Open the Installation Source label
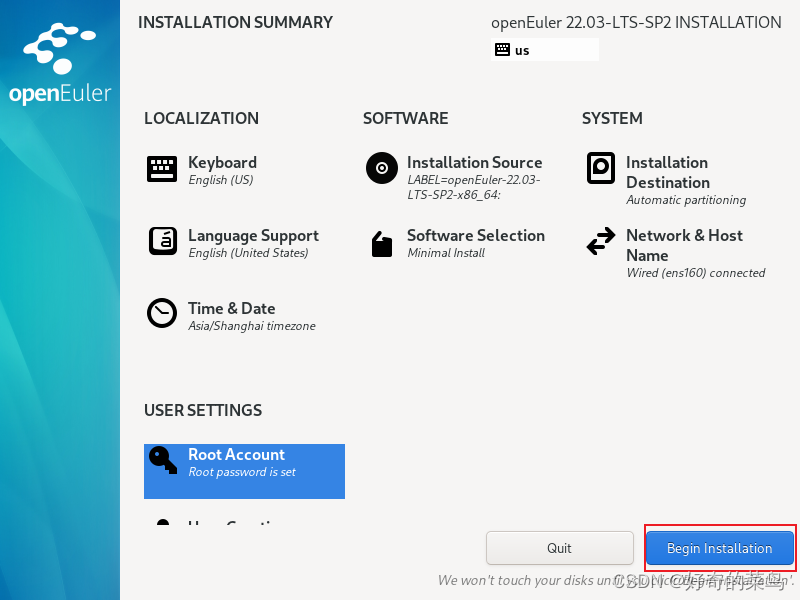Viewport: 800px width, 600px height. 474,162
